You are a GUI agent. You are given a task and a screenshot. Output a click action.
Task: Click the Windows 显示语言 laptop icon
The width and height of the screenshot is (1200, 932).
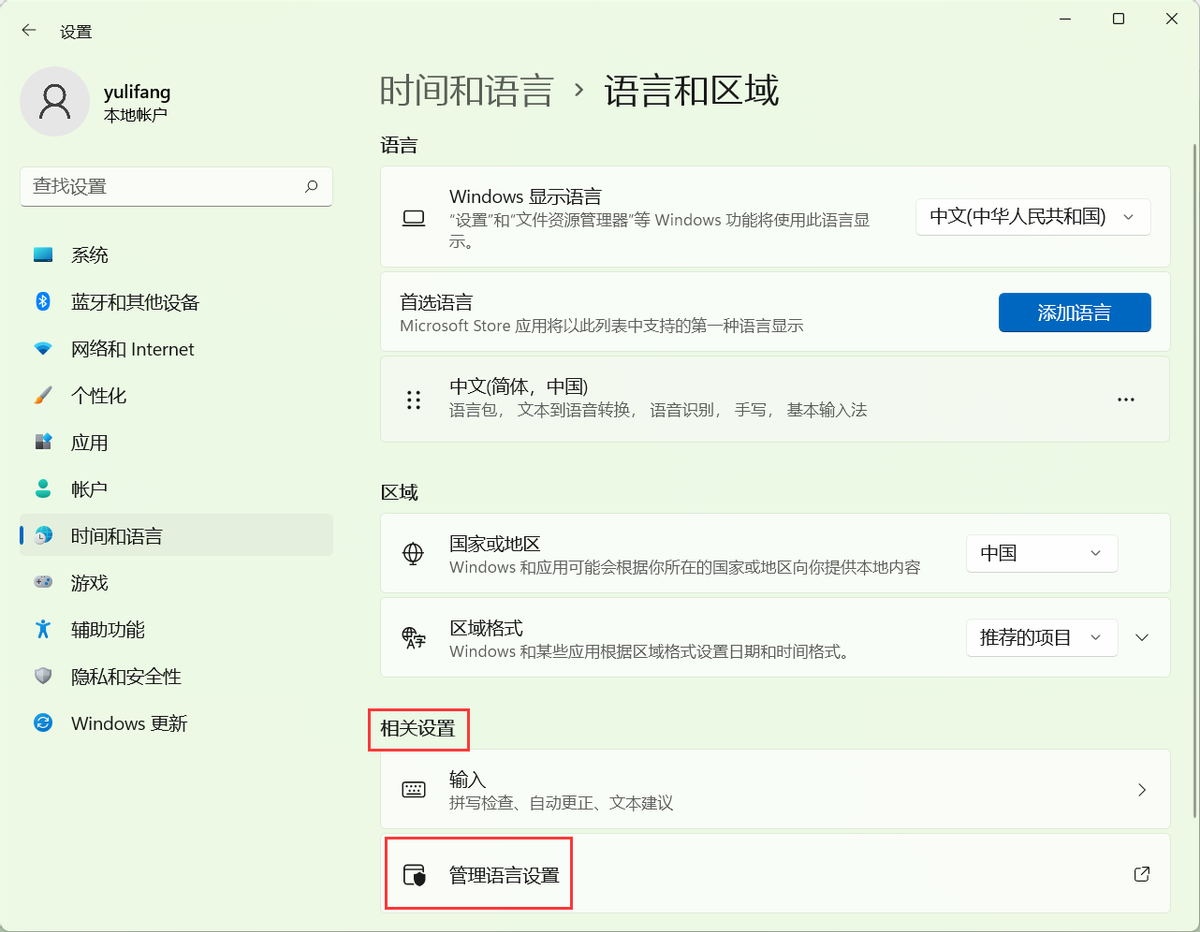(413, 218)
